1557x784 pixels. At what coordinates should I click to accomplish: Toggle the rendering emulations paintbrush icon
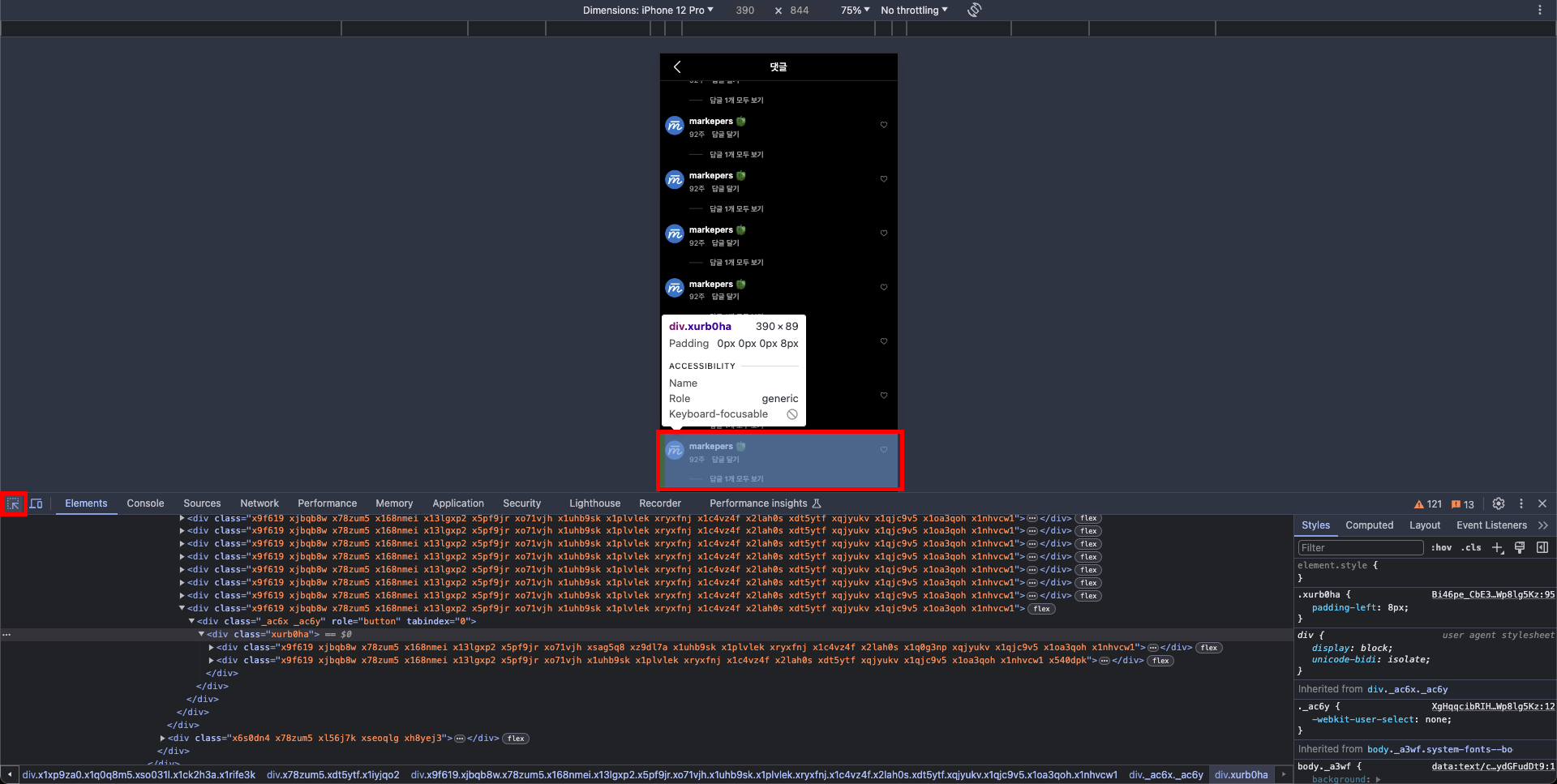(x=1520, y=547)
